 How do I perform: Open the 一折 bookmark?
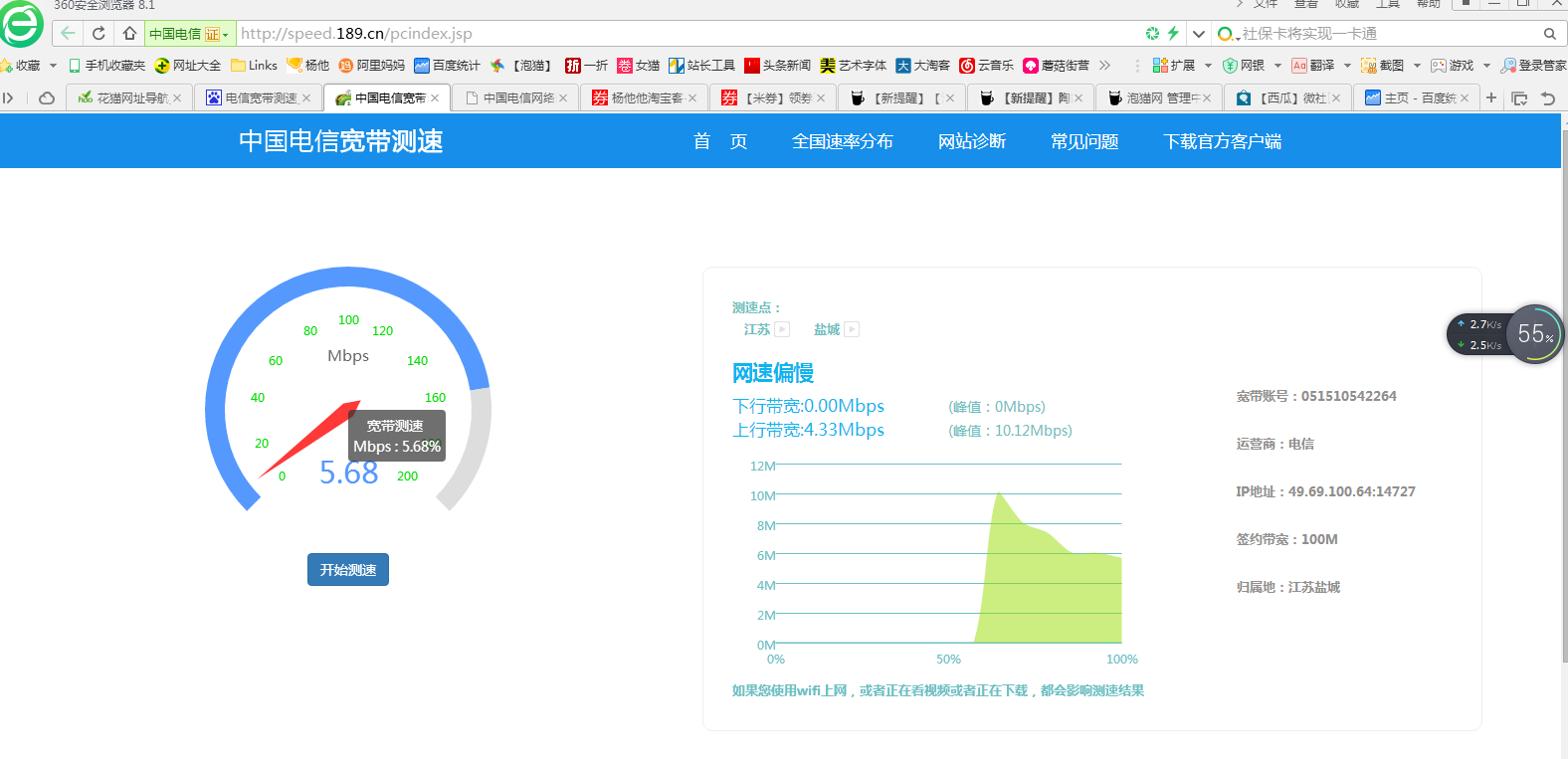coord(586,66)
